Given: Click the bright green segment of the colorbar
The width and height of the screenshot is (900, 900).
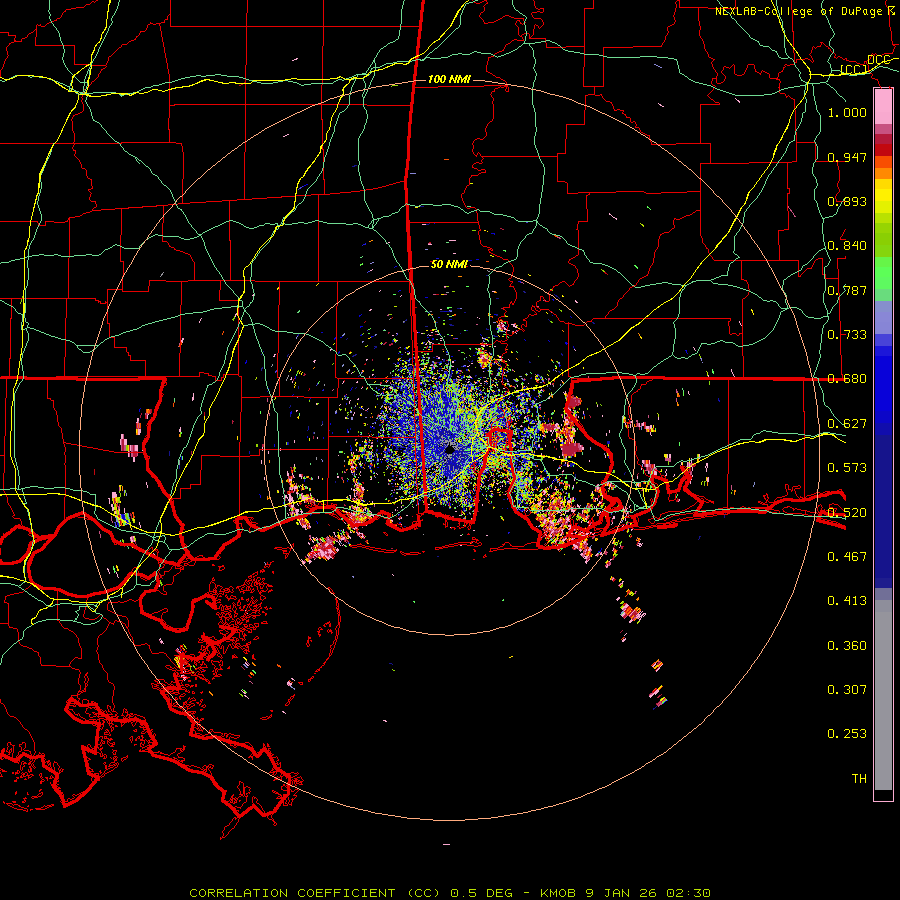Looking at the screenshot, I should pyautogui.click(x=883, y=274).
